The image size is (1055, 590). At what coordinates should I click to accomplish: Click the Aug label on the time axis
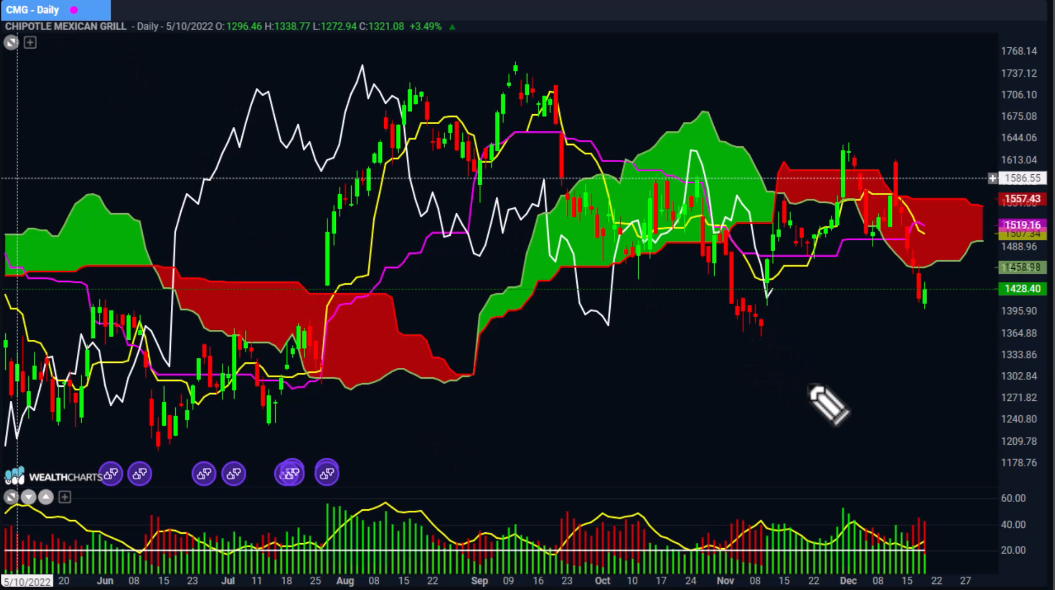pyautogui.click(x=345, y=581)
